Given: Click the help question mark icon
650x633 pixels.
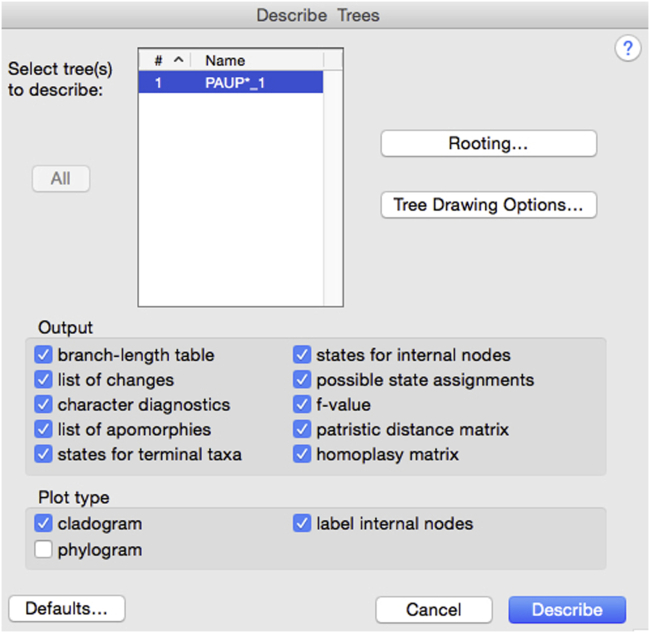Looking at the screenshot, I should point(627,49).
